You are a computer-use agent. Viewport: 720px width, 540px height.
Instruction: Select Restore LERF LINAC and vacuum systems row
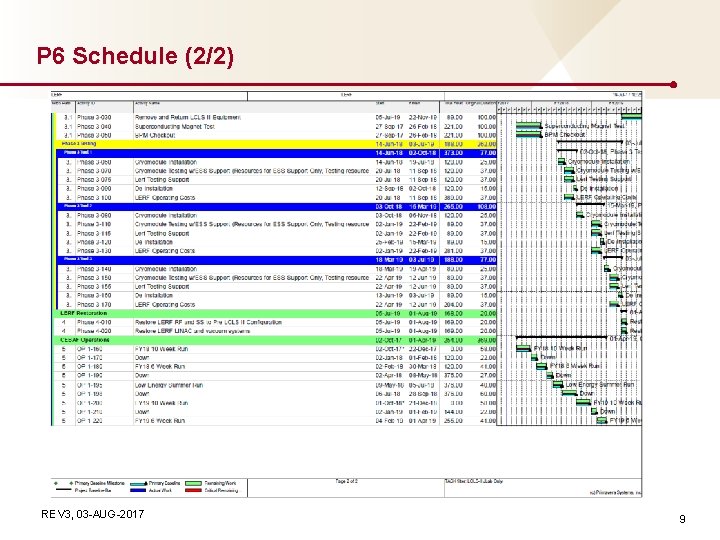(x=276, y=331)
